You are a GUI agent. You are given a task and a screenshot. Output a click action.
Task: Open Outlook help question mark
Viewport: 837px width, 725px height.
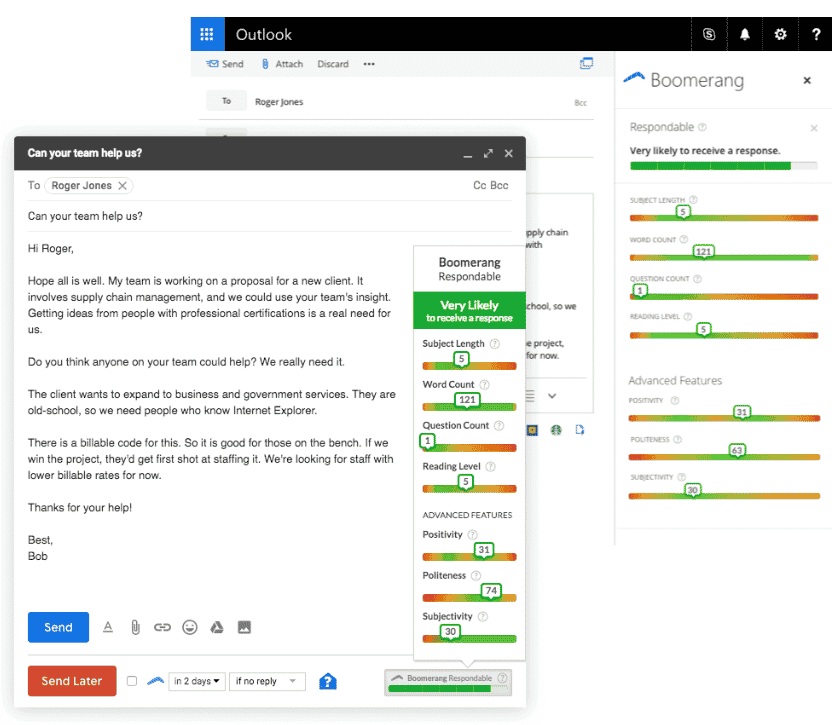816,34
